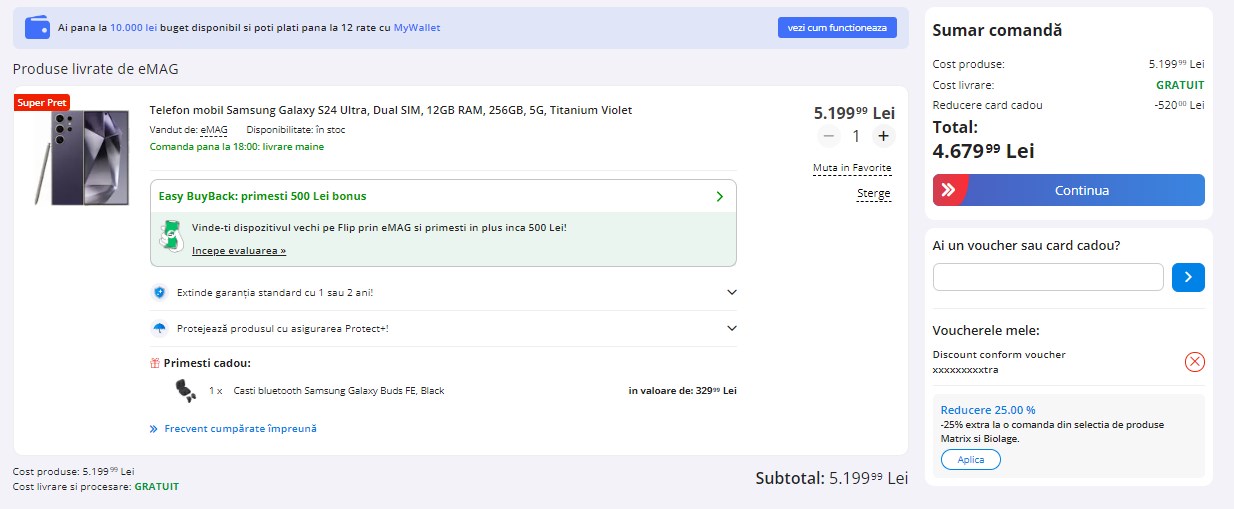Click the 'vezi cum functioneaza' button
Screen dimensions: 1234x509
click(x=837, y=28)
